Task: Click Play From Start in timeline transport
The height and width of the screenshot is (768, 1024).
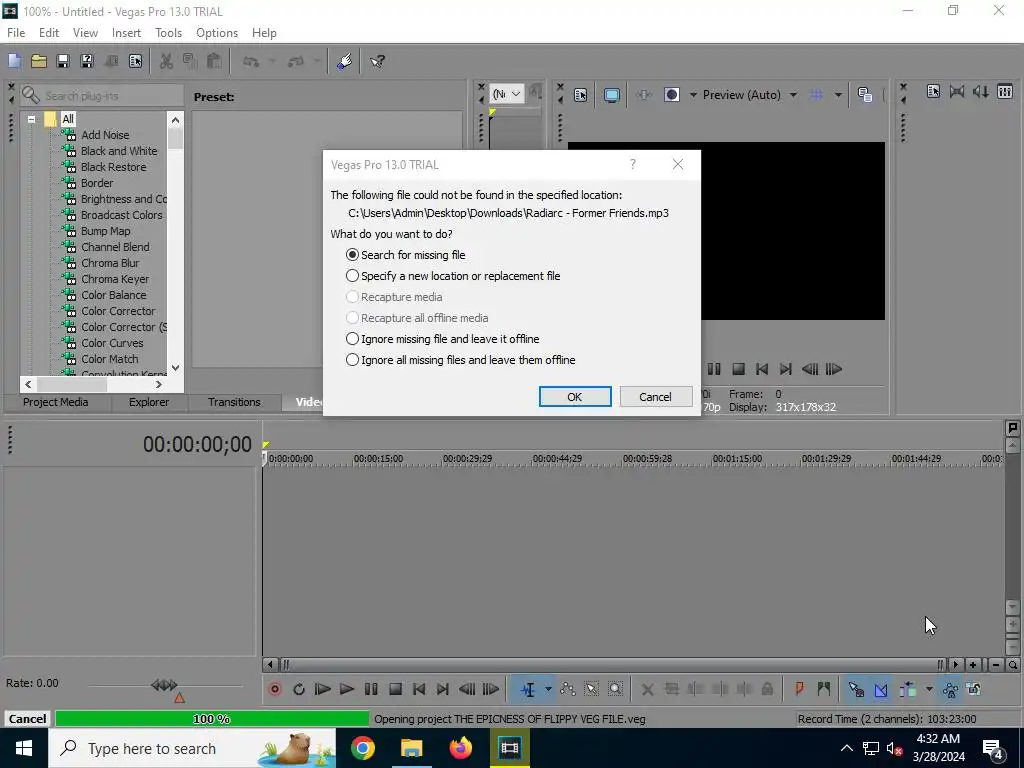Action: [x=323, y=689]
